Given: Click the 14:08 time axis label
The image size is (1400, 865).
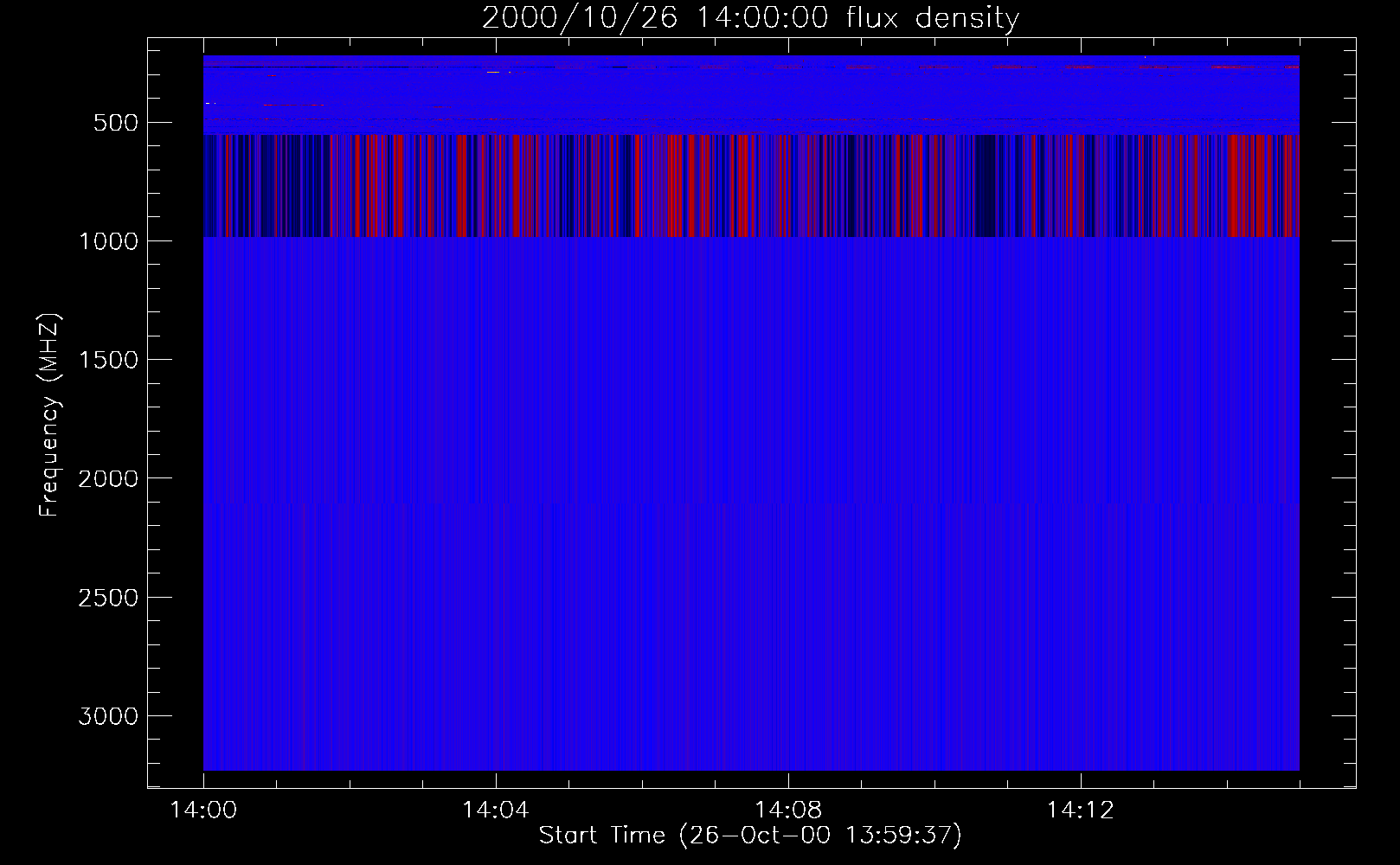Looking at the screenshot, I should click(x=787, y=811).
